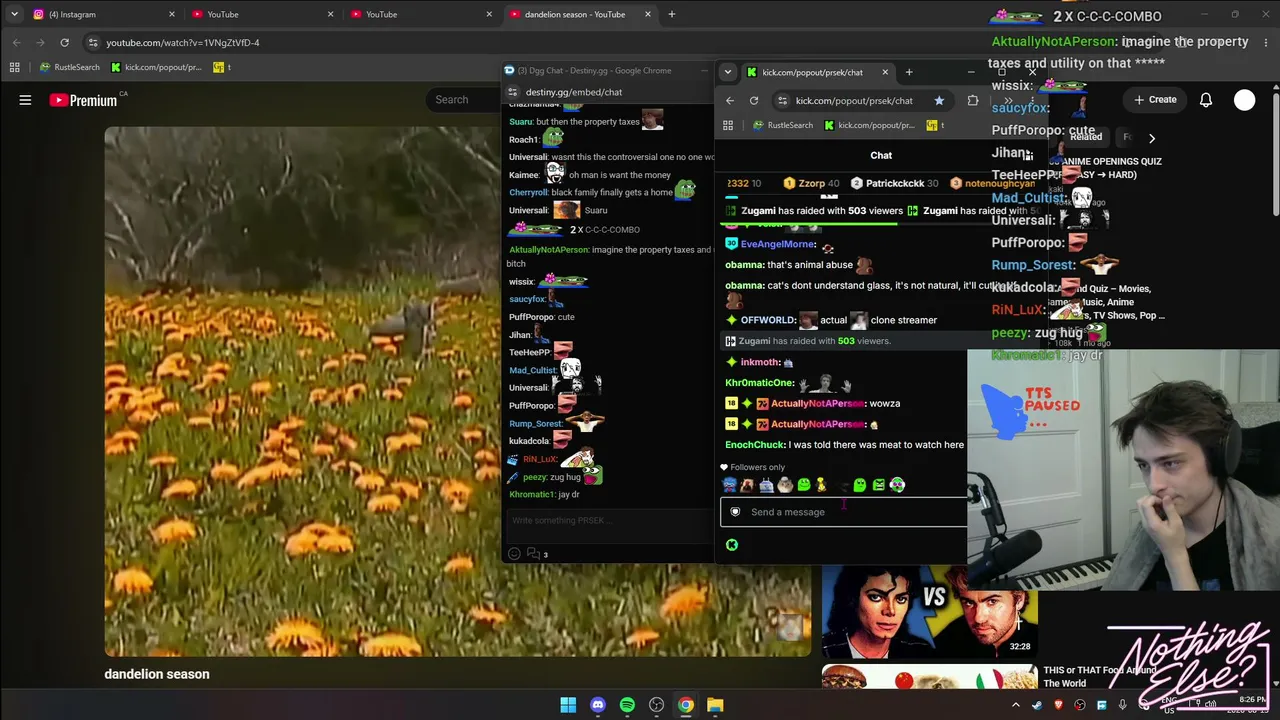Click the dandelion season video title
Screen dimensions: 1280x720
[157, 674]
